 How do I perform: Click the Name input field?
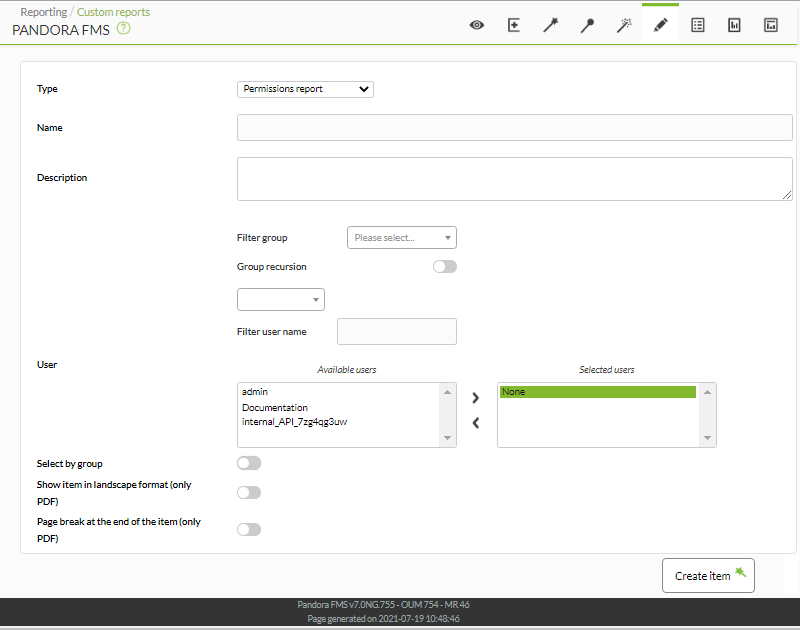click(x=514, y=128)
